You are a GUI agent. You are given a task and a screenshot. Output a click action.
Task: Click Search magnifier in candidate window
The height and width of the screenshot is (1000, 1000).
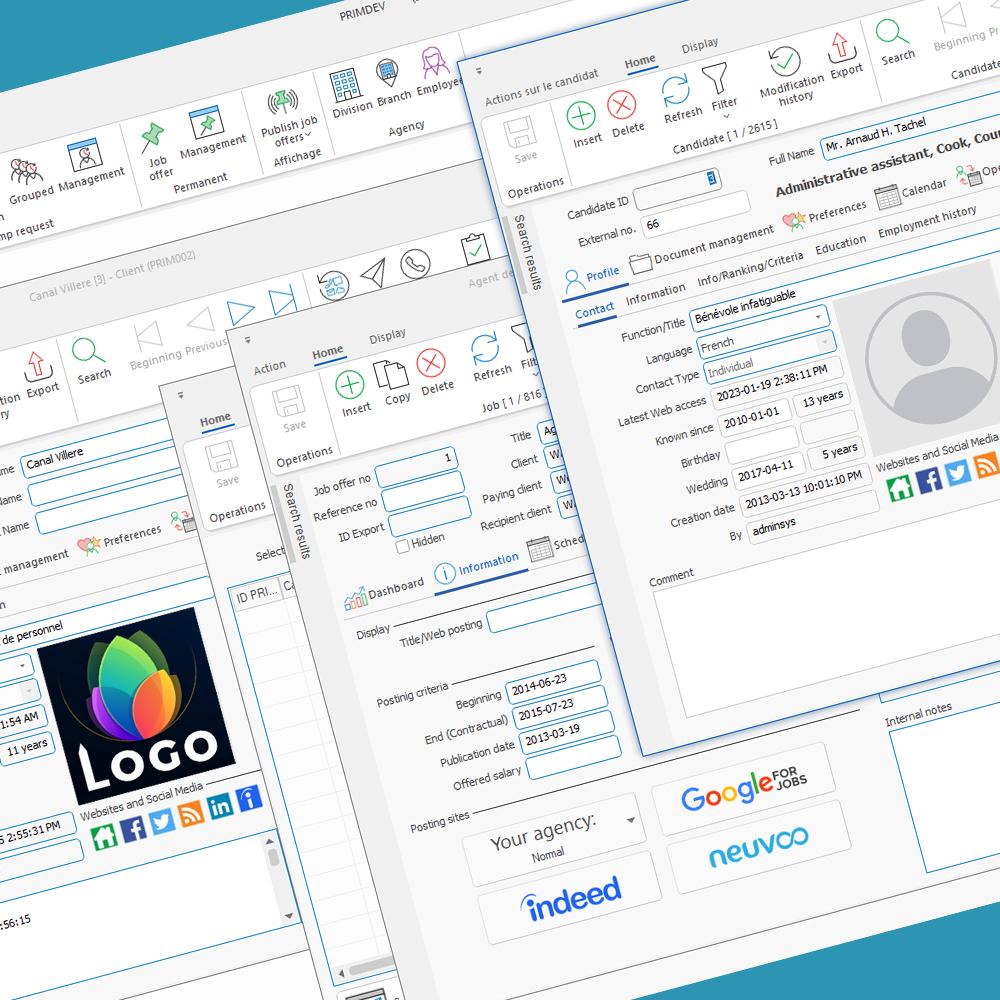coord(891,33)
